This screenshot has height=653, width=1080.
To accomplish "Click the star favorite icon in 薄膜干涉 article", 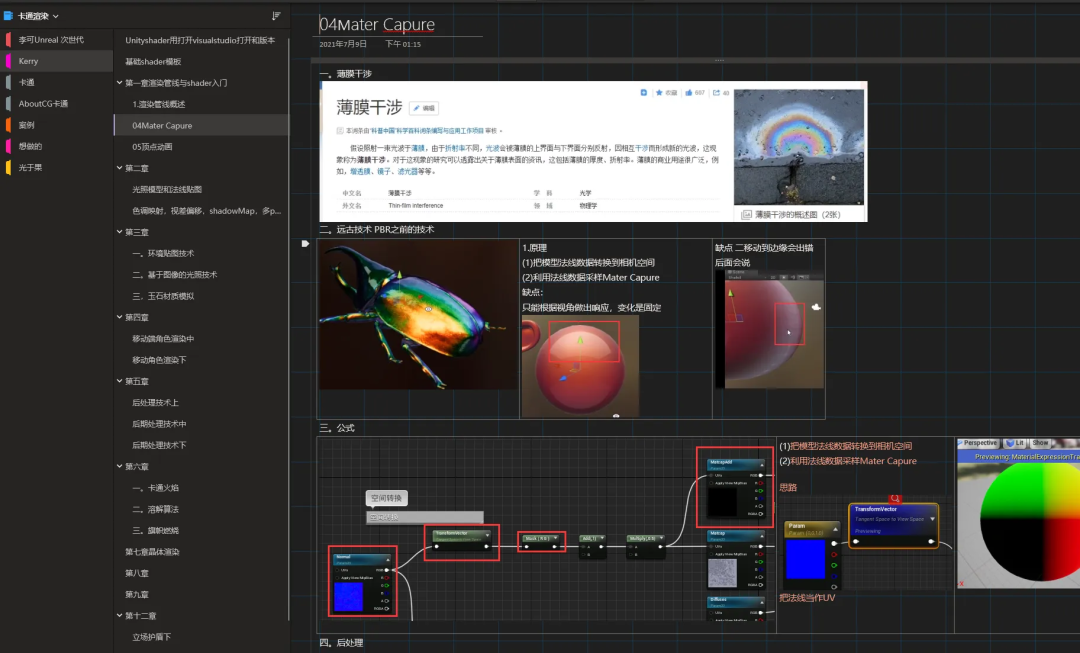I will click(659, 92).
